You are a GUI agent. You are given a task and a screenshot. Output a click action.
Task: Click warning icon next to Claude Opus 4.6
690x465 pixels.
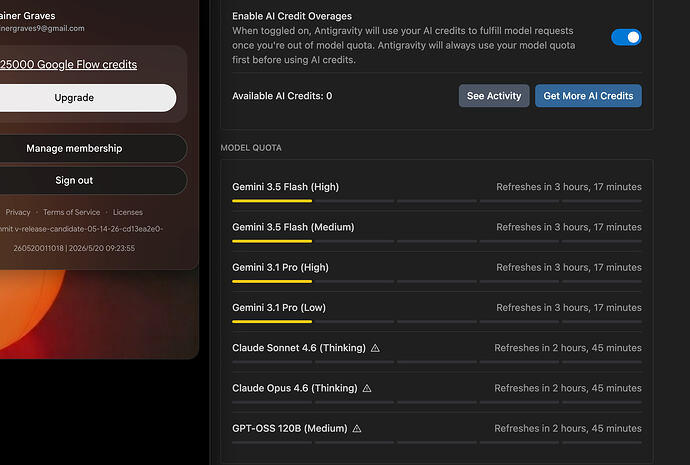367,388
